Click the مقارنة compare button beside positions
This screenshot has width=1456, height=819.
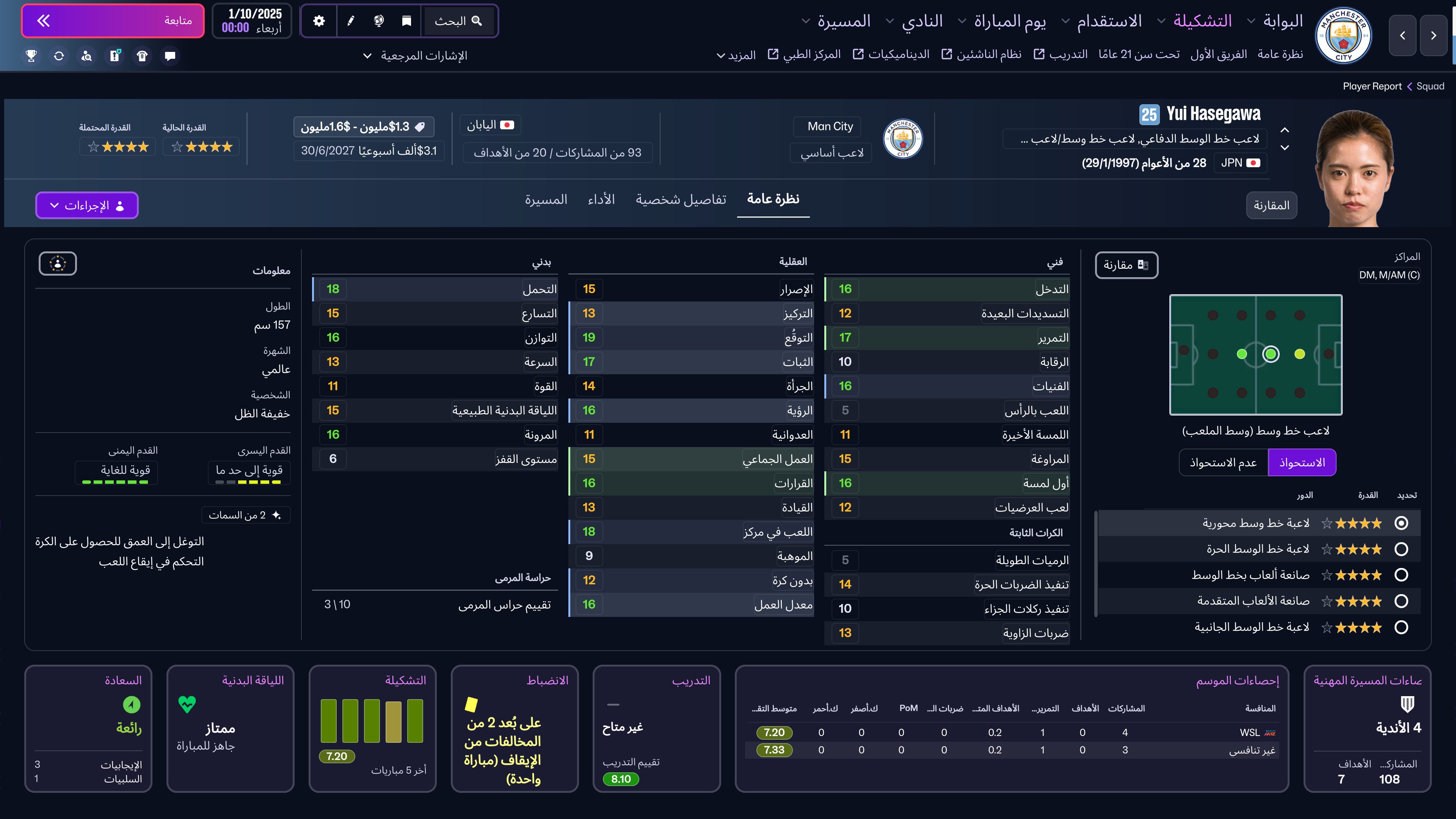coord(1126,265)
